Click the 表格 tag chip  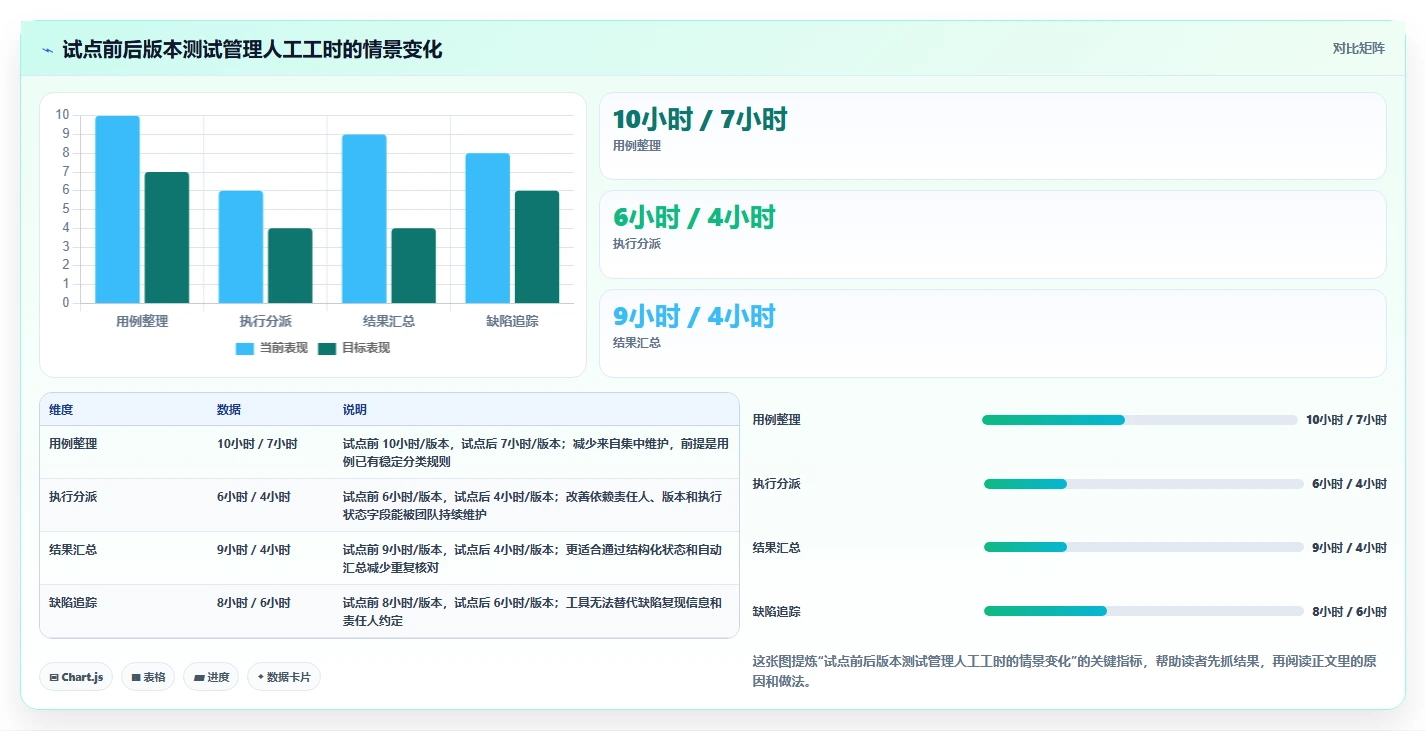[148, 677]
